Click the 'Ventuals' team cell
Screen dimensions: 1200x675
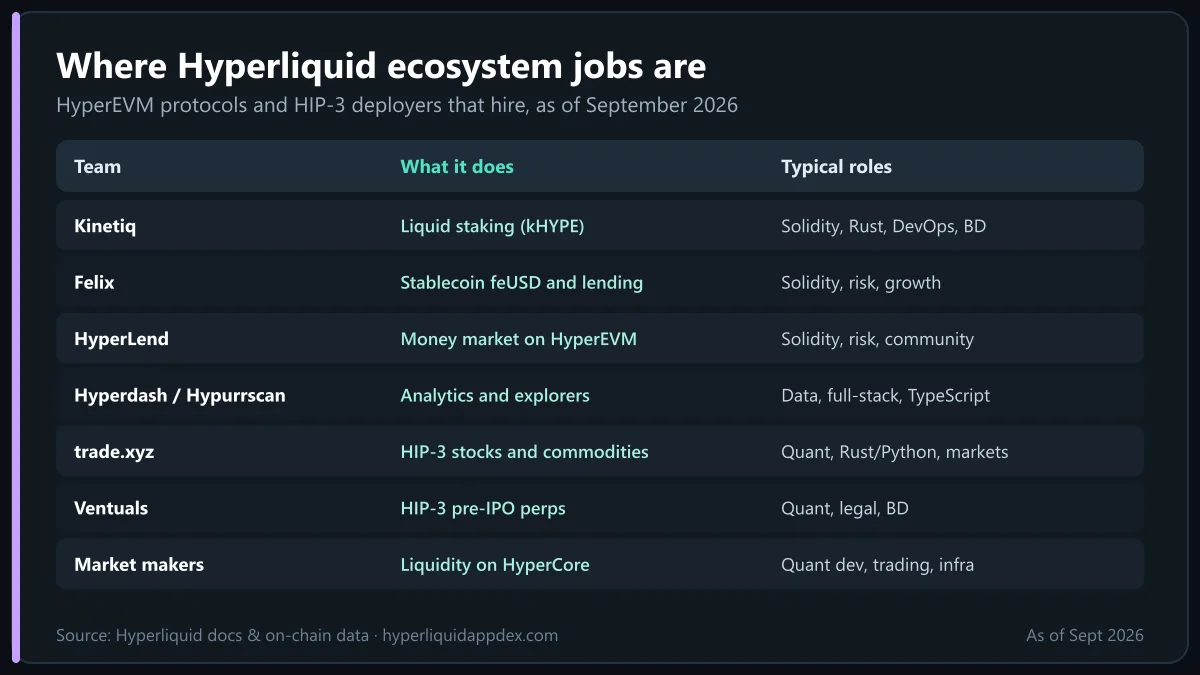pyautogui.click(x=111, y=508)
